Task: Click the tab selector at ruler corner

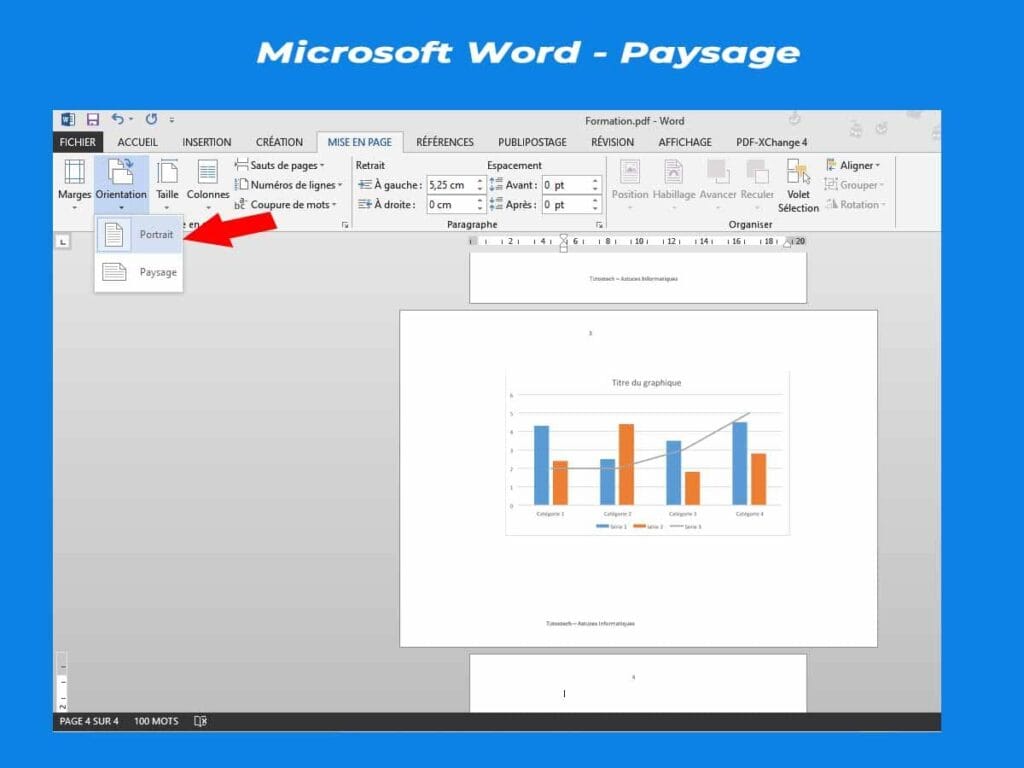Action: click(62, 241)
